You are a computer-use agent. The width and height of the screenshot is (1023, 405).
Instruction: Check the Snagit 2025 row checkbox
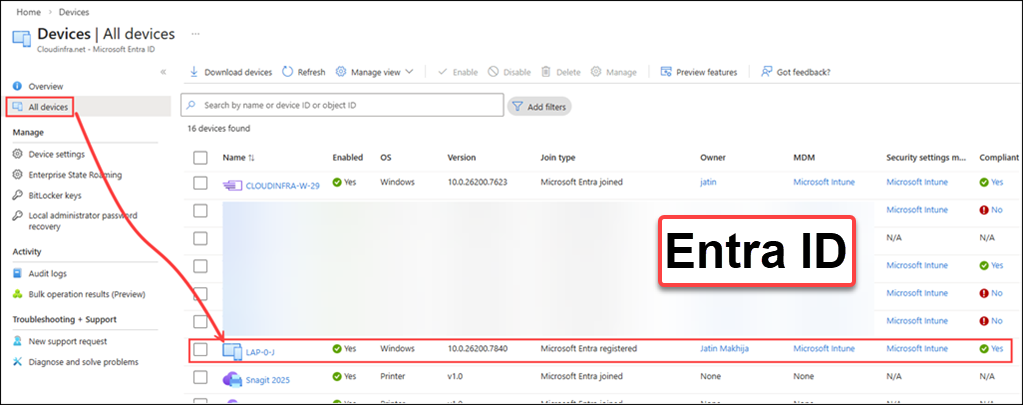pos(200,377)
